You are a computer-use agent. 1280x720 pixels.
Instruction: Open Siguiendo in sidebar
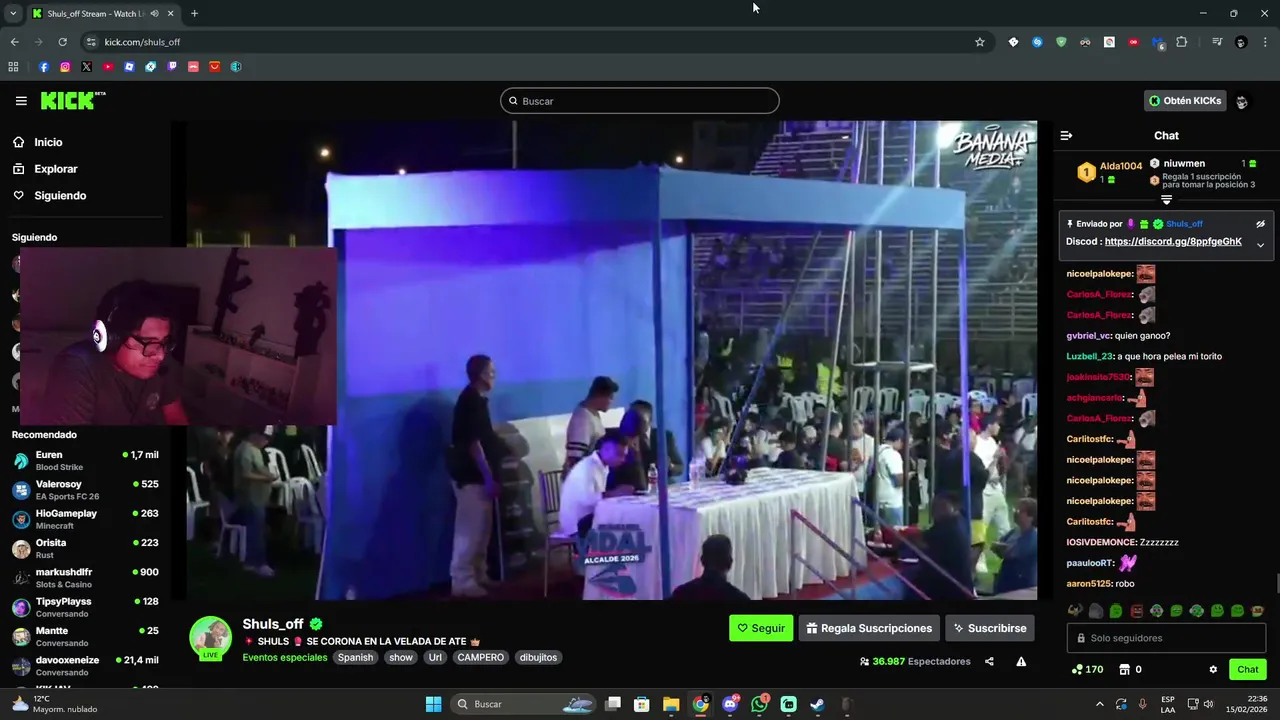click(60, 195)
